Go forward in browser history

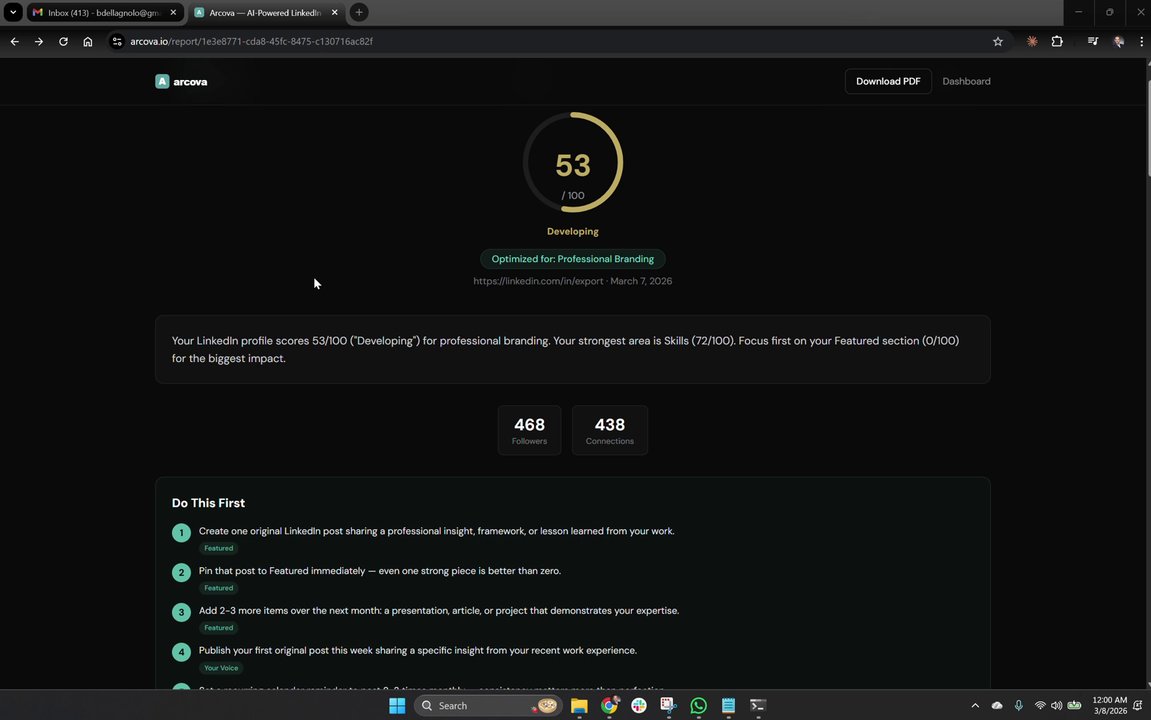click(x=39, y=42)
